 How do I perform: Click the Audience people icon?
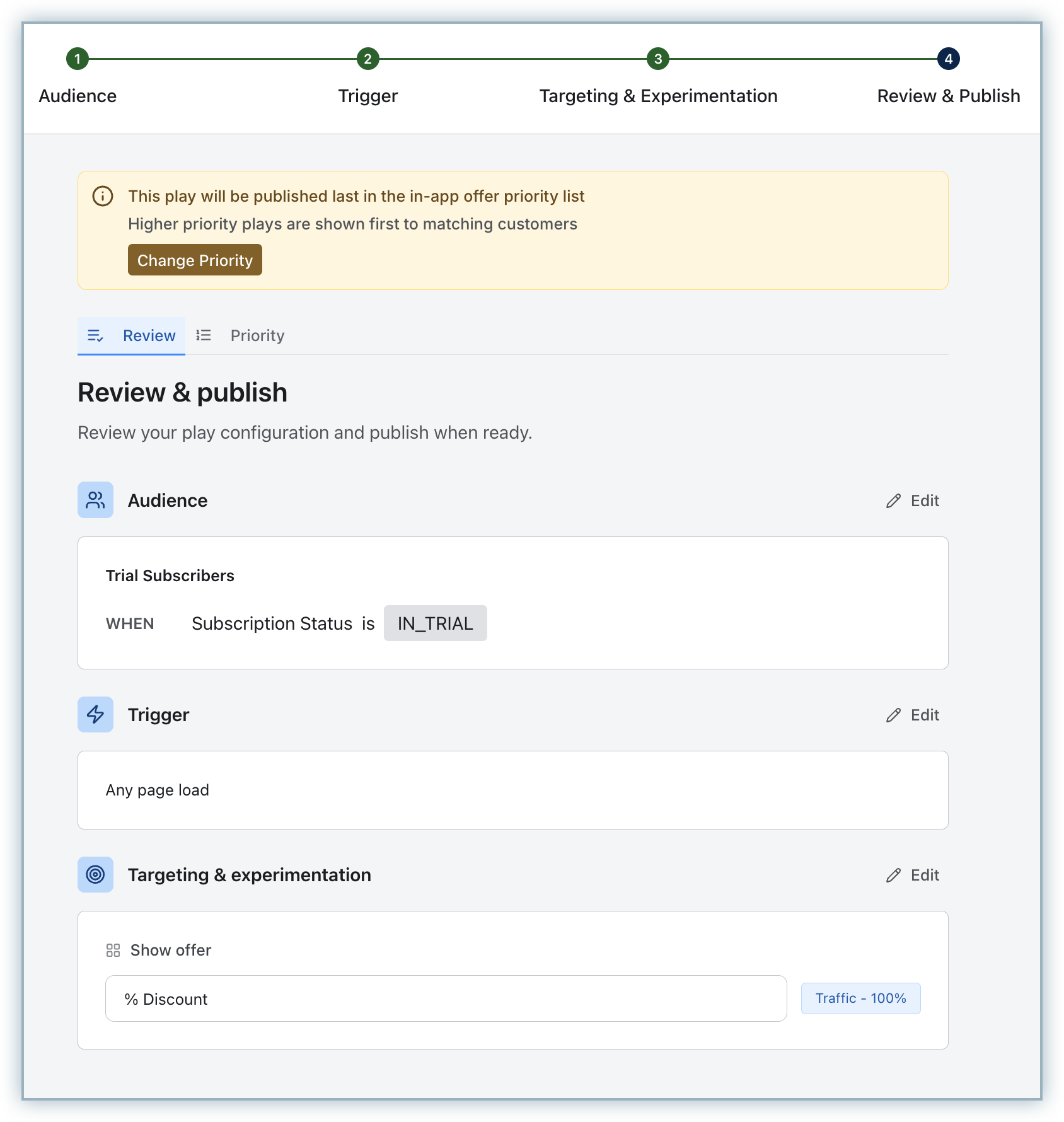(95, 500)
